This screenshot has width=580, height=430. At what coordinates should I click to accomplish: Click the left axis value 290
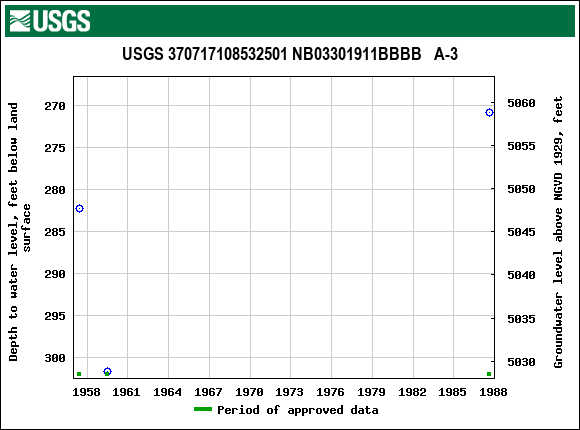(55, 274)
